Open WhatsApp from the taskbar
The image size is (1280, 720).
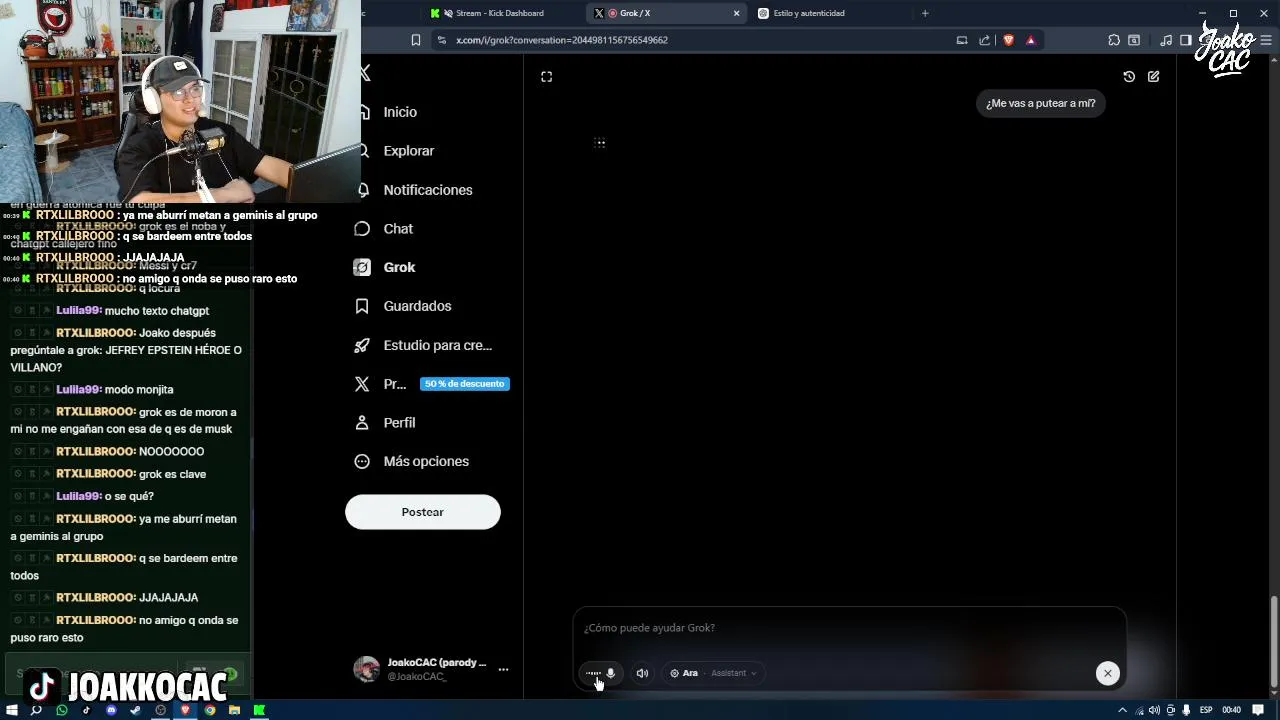[x=62, y=710]
